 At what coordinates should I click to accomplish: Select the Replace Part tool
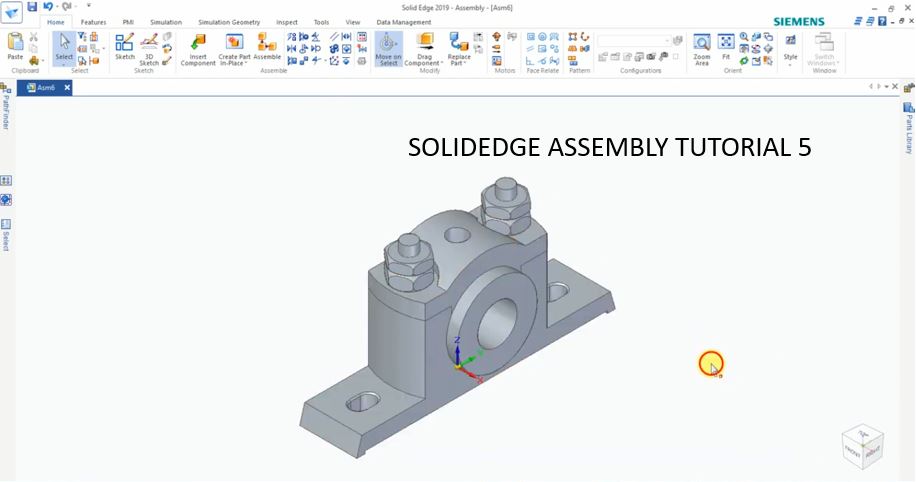(x=459, y=49)
